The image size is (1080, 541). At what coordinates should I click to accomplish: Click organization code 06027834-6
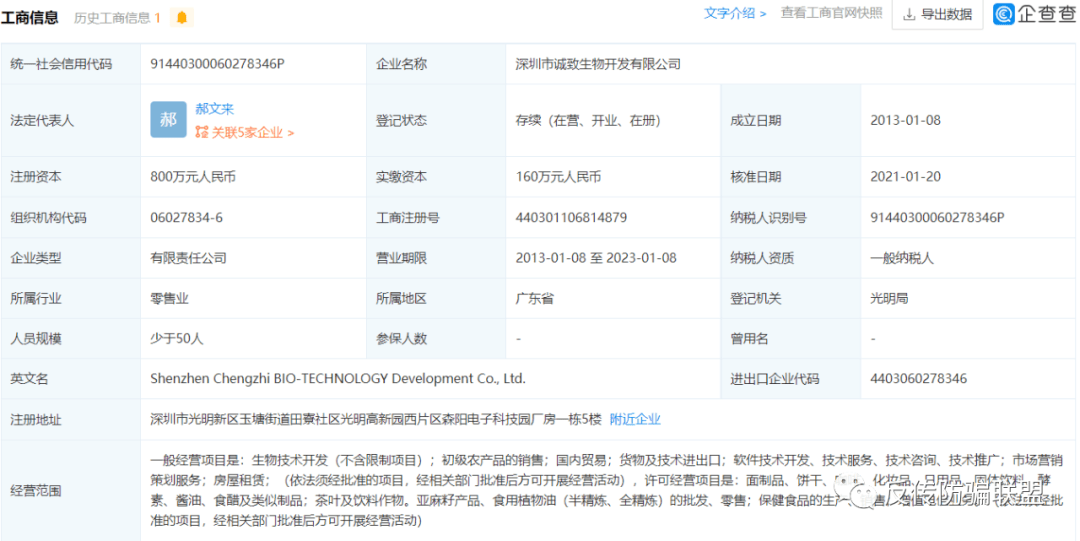point(186,217)
